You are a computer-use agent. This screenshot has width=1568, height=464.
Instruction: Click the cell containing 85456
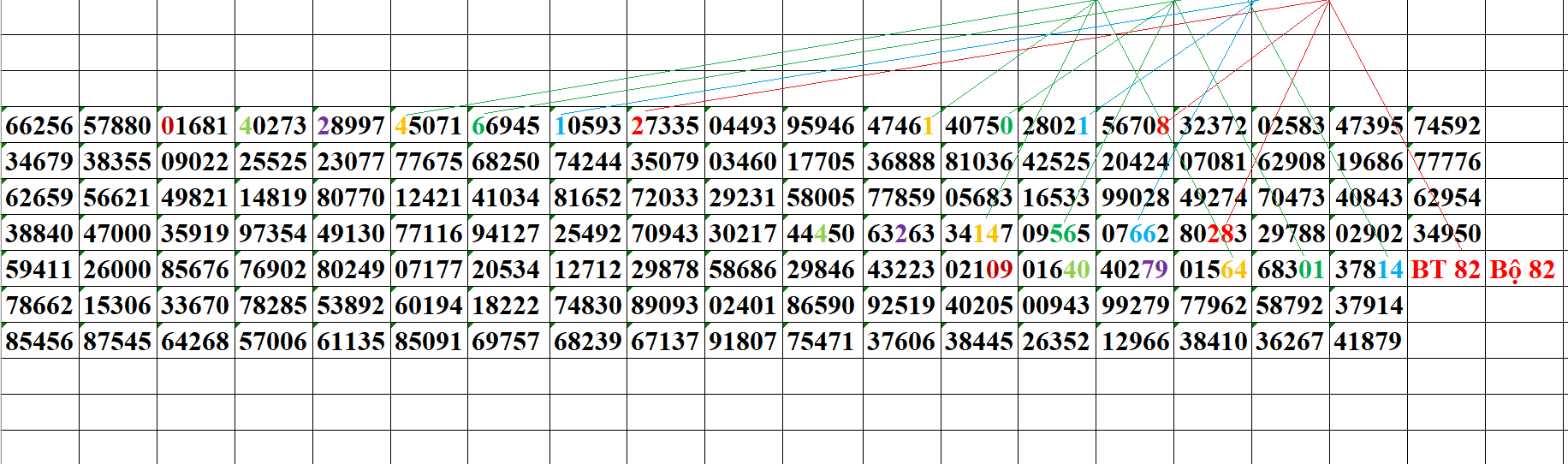click(39, 342)
